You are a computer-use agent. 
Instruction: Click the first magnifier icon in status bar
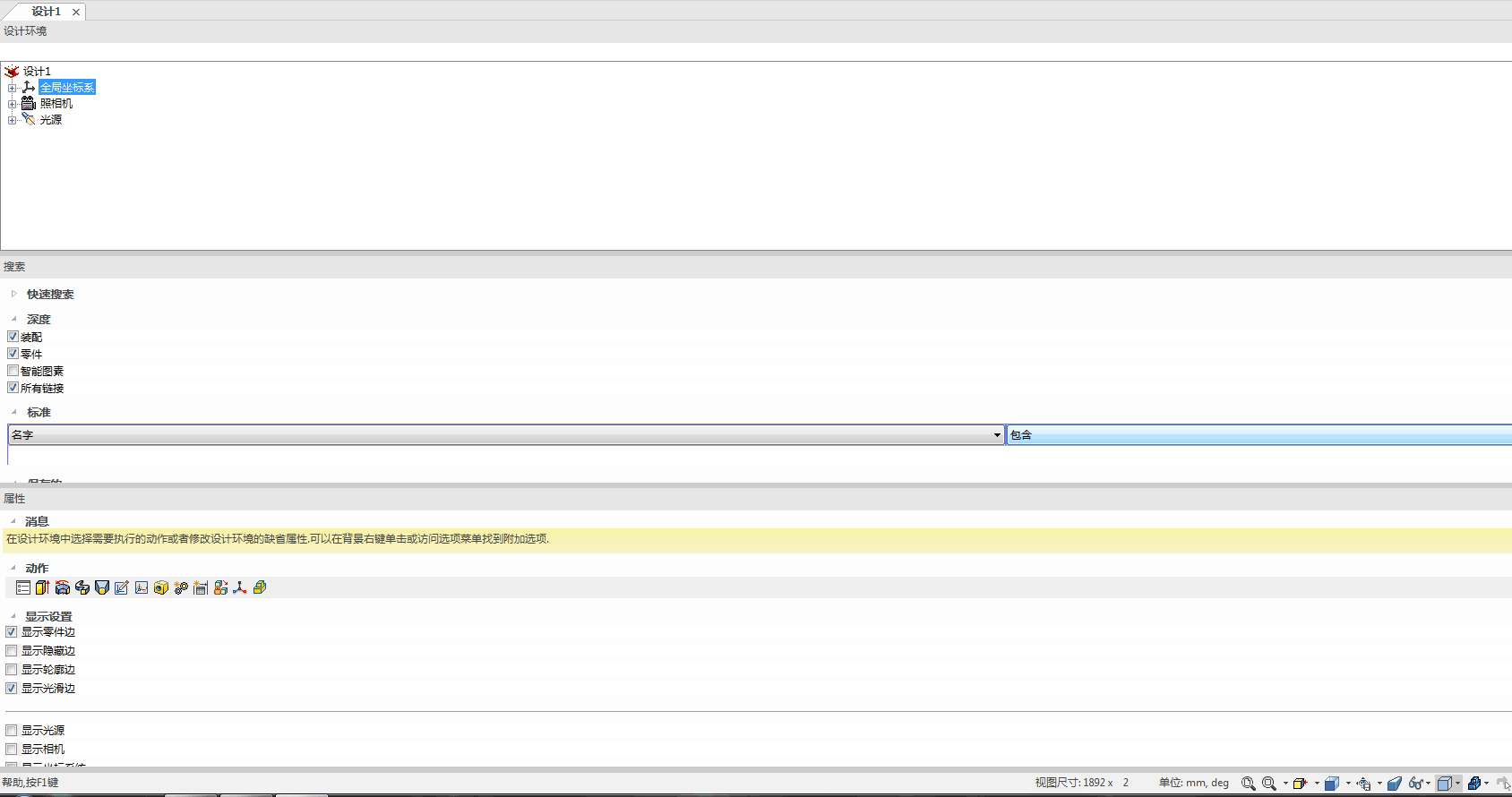pyautogui.click(x=1248, y=784)
